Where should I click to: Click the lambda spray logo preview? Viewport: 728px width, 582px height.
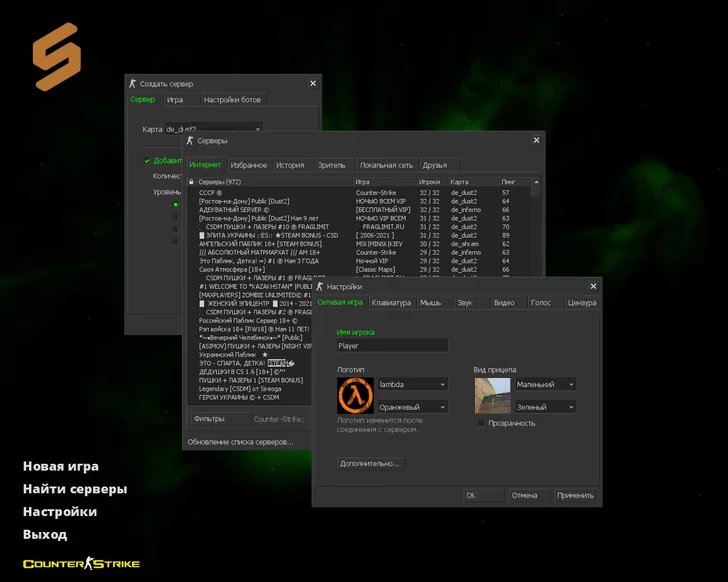click(x=355, y=396)
